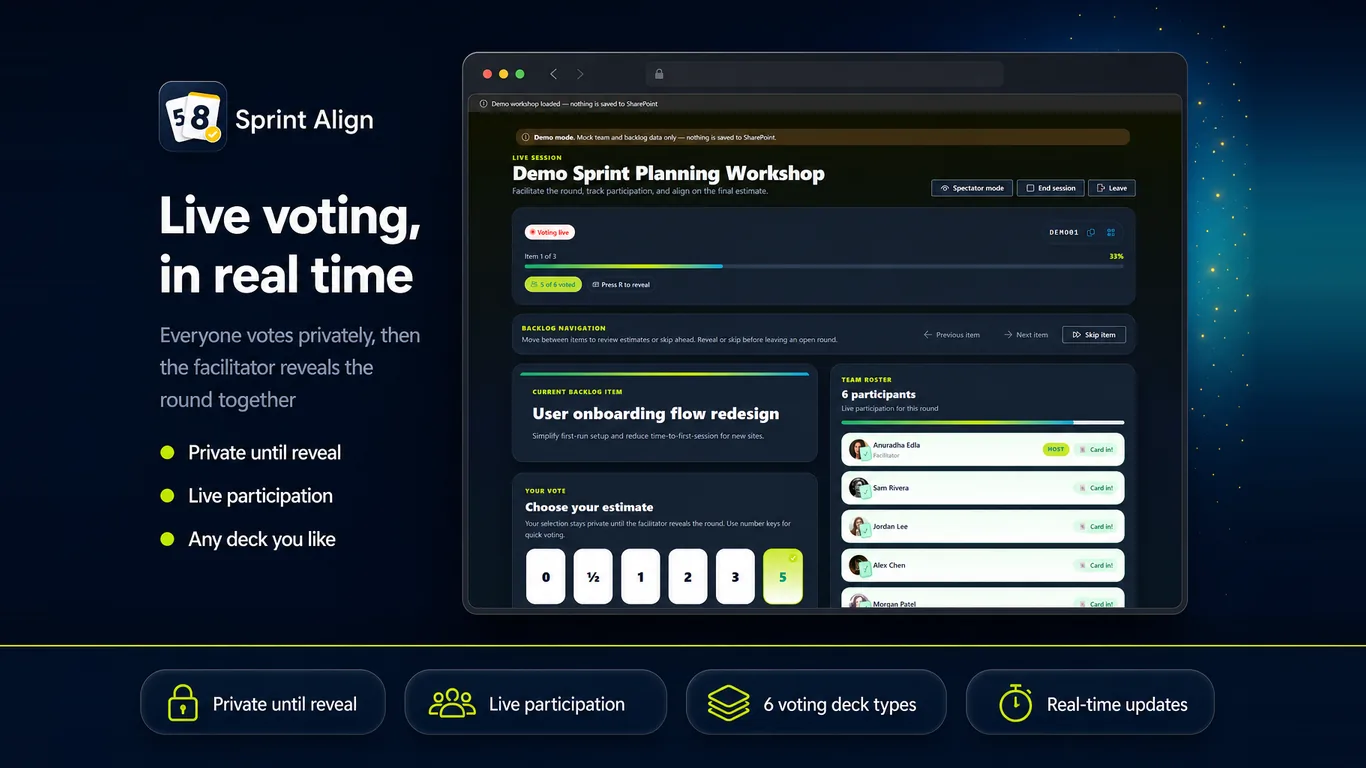Click 'Demo Sprint Planning Workshop' heading
1366x768 pixels.
click(669, 173)
